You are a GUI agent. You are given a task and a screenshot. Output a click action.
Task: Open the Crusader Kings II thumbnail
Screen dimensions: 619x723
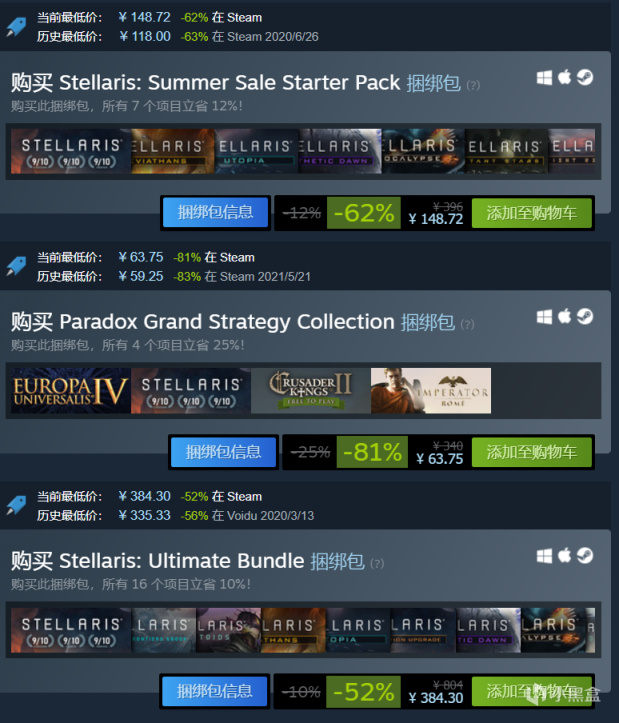click(x=311, y=391)
